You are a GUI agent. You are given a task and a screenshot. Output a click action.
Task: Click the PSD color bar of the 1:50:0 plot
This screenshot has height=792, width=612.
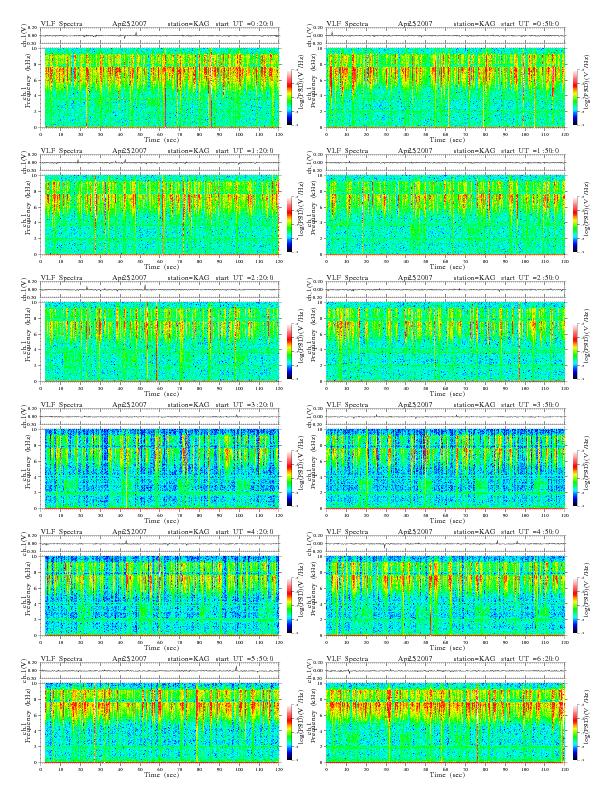[576, 224]
